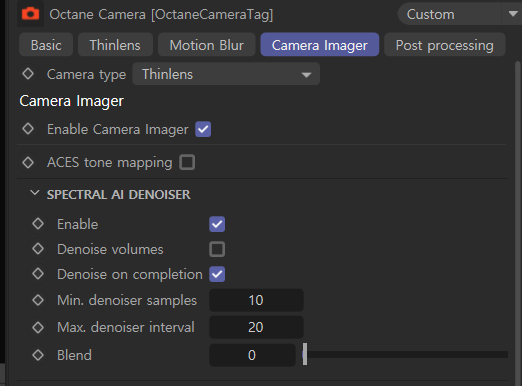Uncheck the denoiser Enable checkbox
The width and height of the screenshot is (522, 386).
[217, 224]
